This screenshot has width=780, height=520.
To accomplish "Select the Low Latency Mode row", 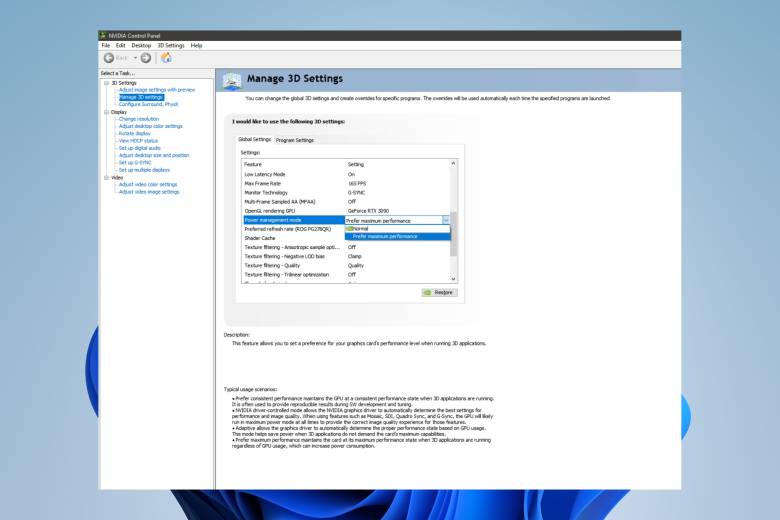I will 346,175.
